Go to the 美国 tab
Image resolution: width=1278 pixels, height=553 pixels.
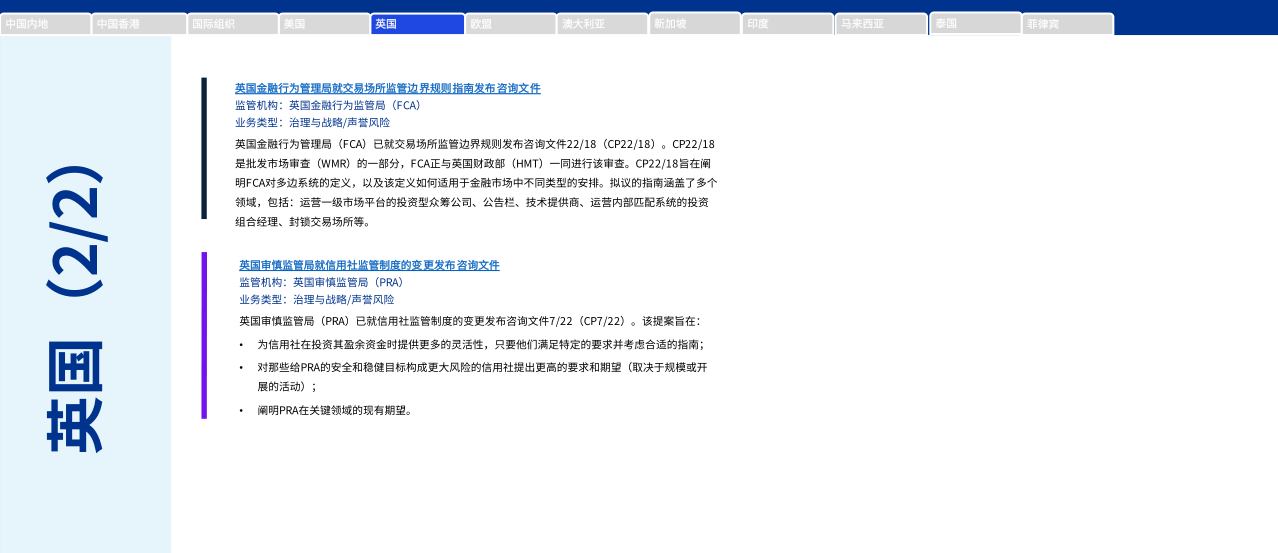pos(324,24)
